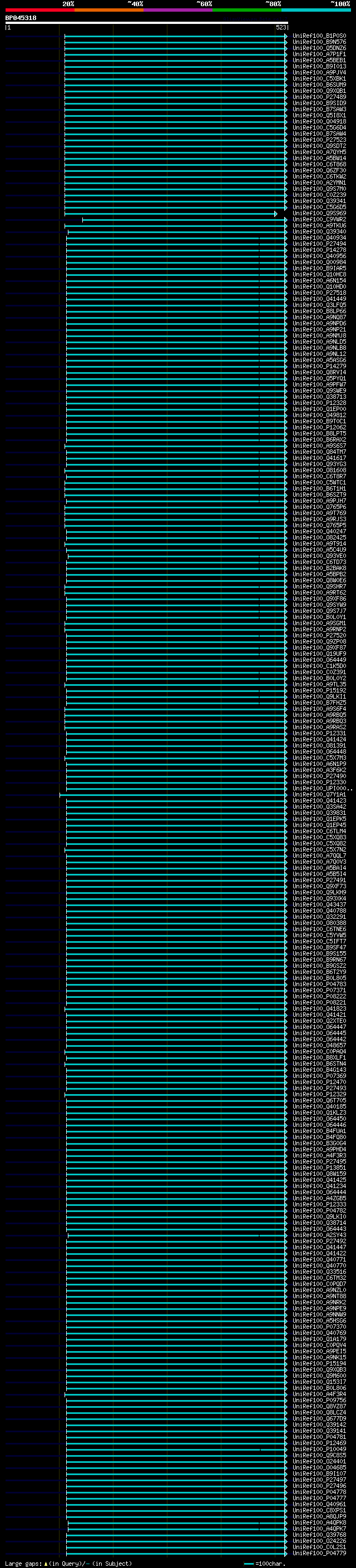Screen dimensions: 356x1568
Task: Select UniRef100_C5XBK1 label
Action: tap(319, 78)
